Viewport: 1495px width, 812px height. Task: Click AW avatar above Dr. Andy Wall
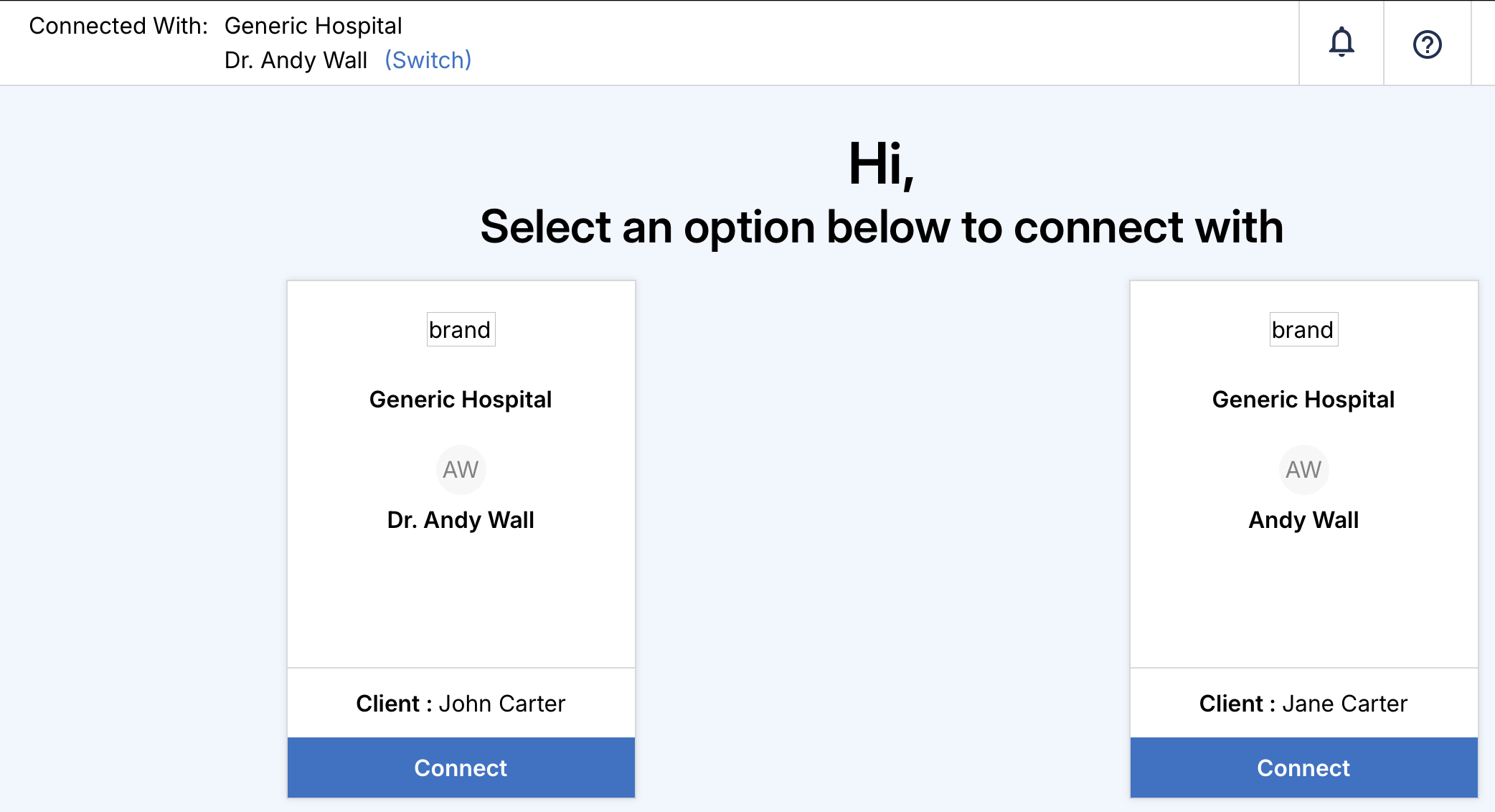461,470
